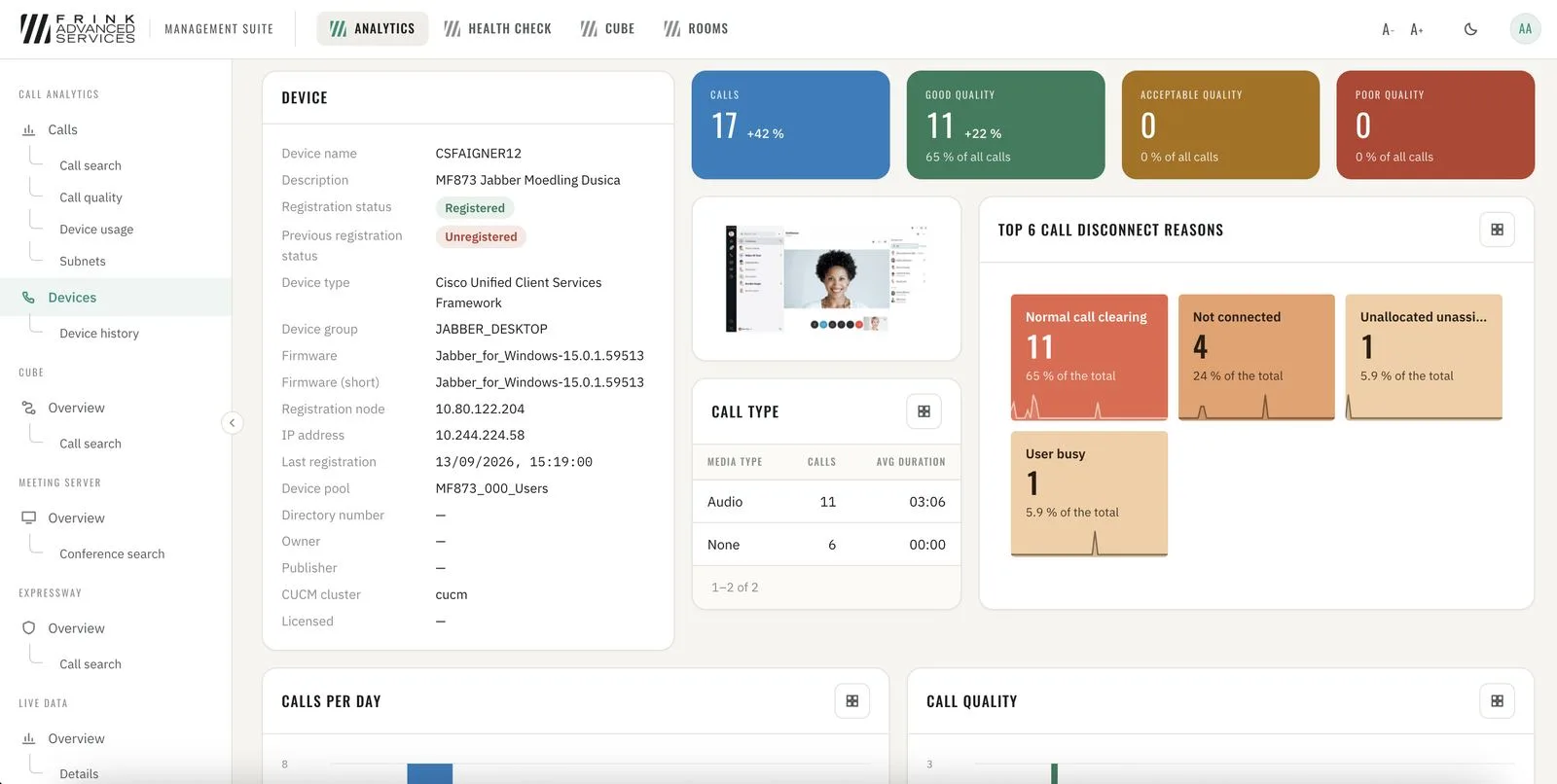Viewport: 1557px width, 784px height.
Task: Select the green Good Quality card
Action: [x=1005, y=125]
